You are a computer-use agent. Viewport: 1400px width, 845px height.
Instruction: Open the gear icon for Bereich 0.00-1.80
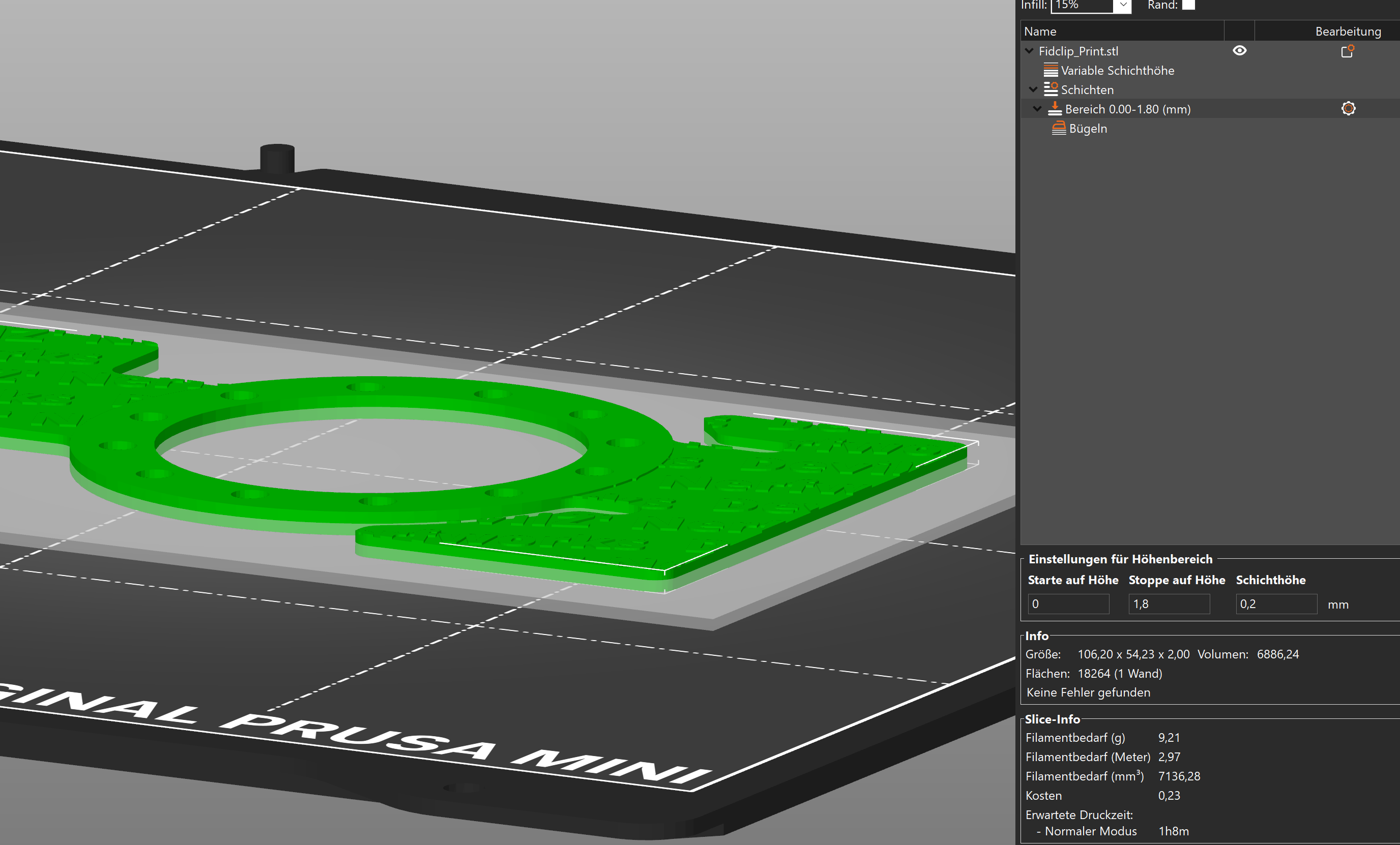pyautogui.click(x=1348, y=108)
